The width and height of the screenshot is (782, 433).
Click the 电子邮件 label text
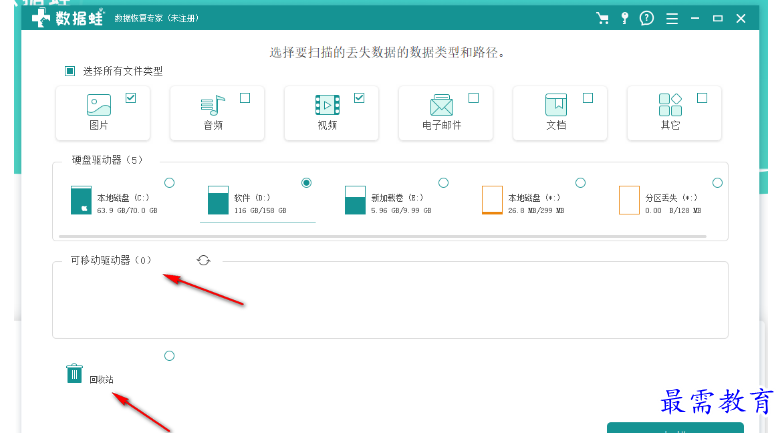(x=442, y=125)
